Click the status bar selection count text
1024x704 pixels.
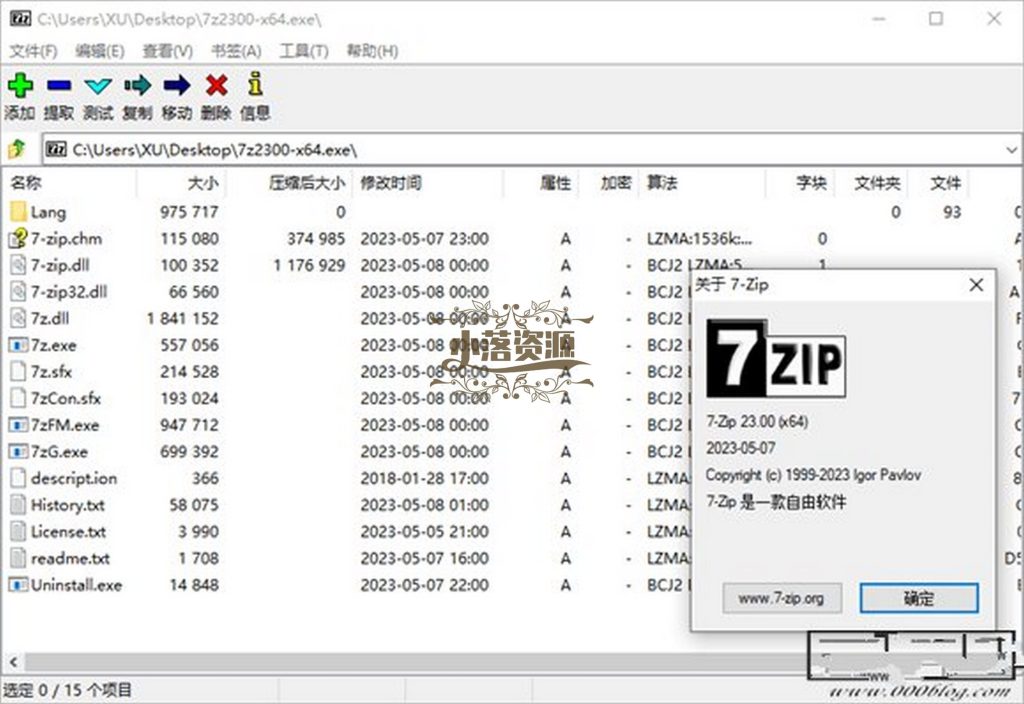67,690
